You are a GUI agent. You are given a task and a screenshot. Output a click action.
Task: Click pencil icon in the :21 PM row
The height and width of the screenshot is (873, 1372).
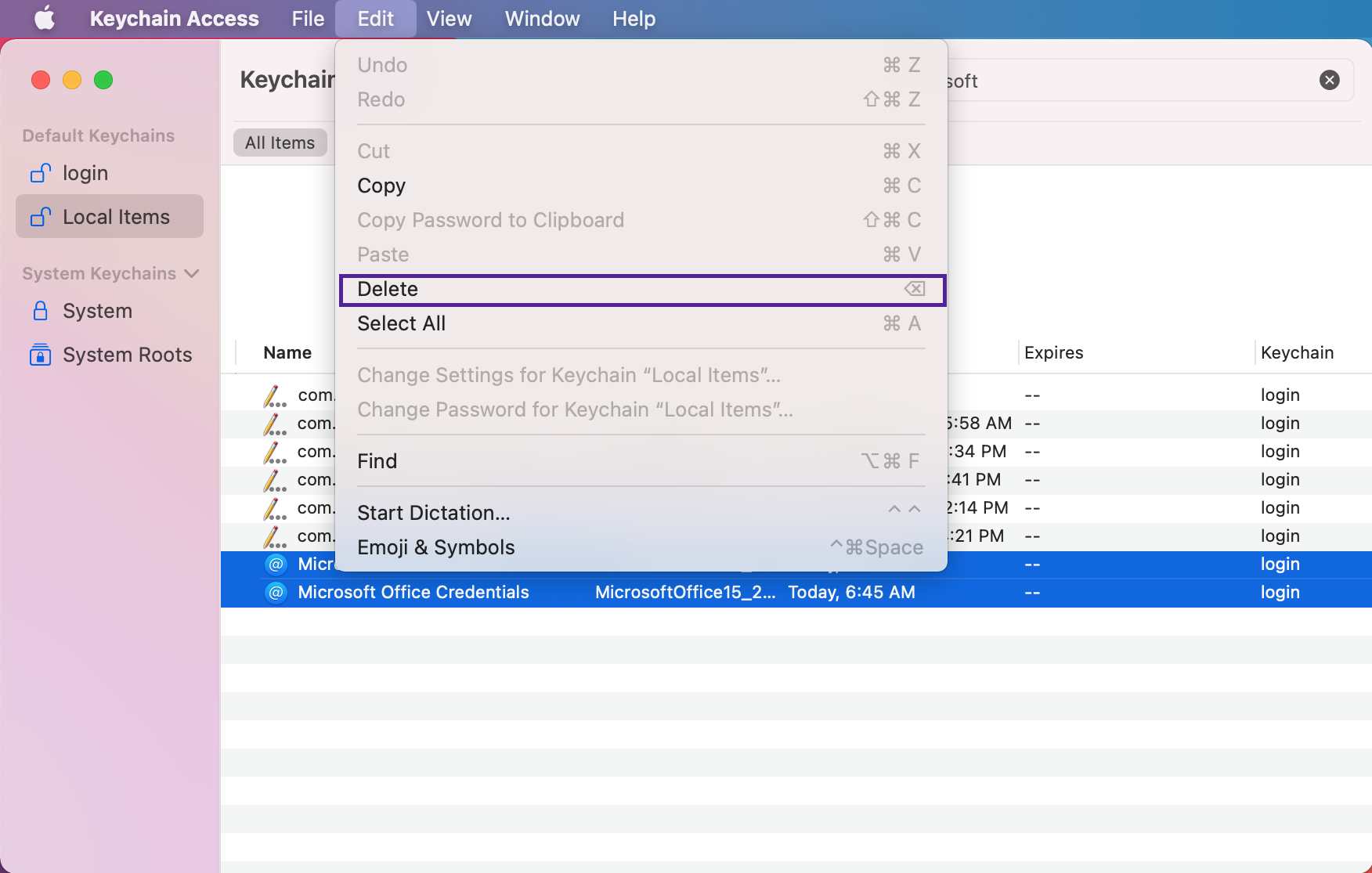pyautogui.click(x=275, y=537)
